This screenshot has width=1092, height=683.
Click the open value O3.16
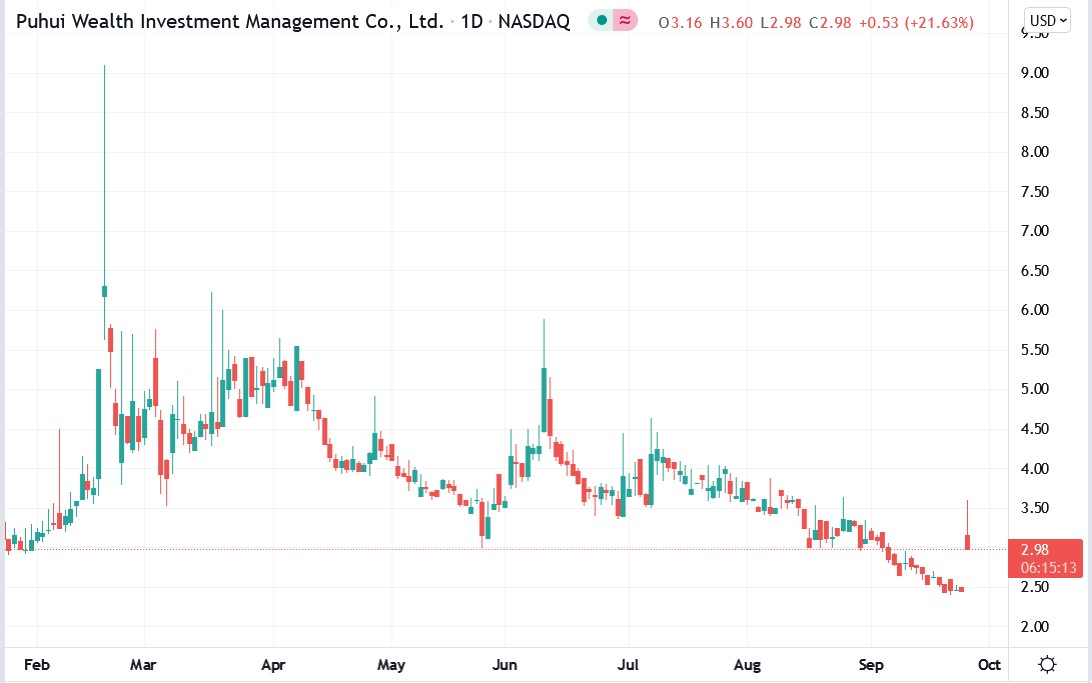[680, 22]
